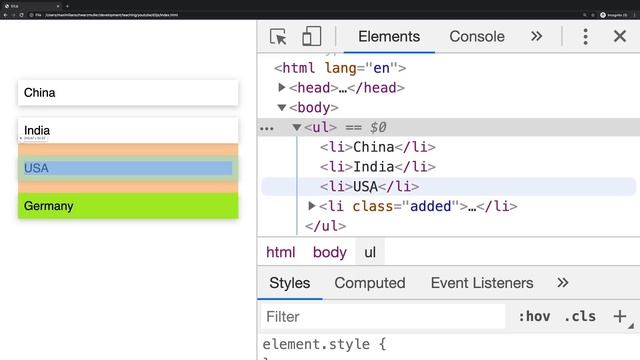The image size is (640, 360).
Task: Open the browser's three-dot menu
Action: (x=635, y=15)
